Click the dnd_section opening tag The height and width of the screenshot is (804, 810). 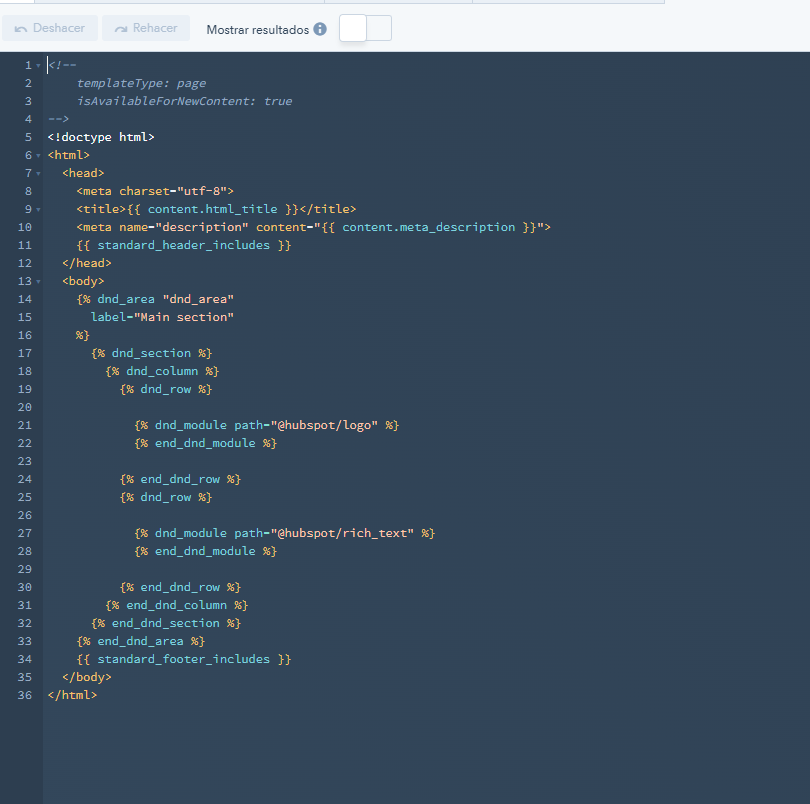pyautogui.click(x=151, y=353)
